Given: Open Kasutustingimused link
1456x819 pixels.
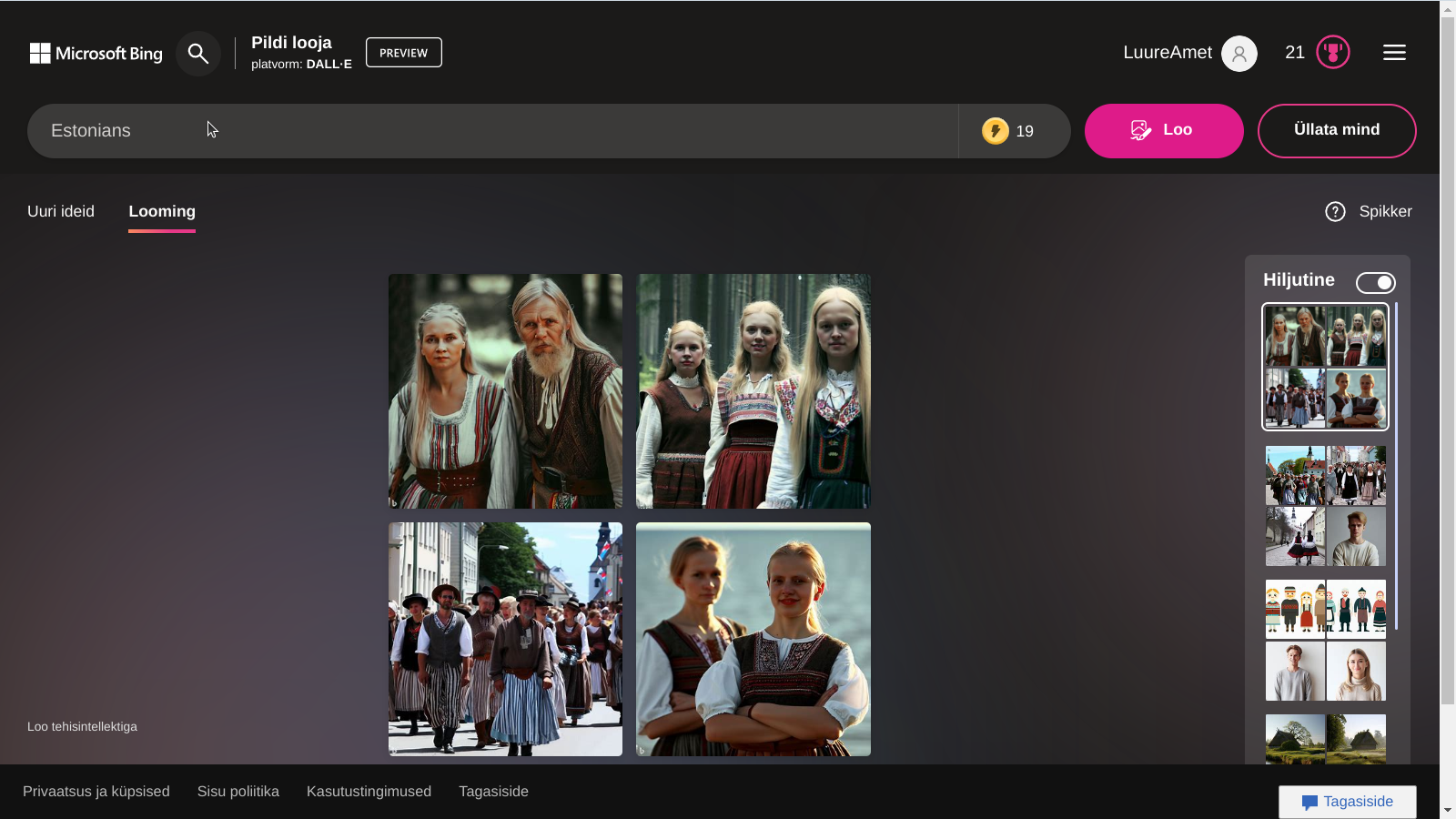Looking at the screenshot, I should (369, 792).
